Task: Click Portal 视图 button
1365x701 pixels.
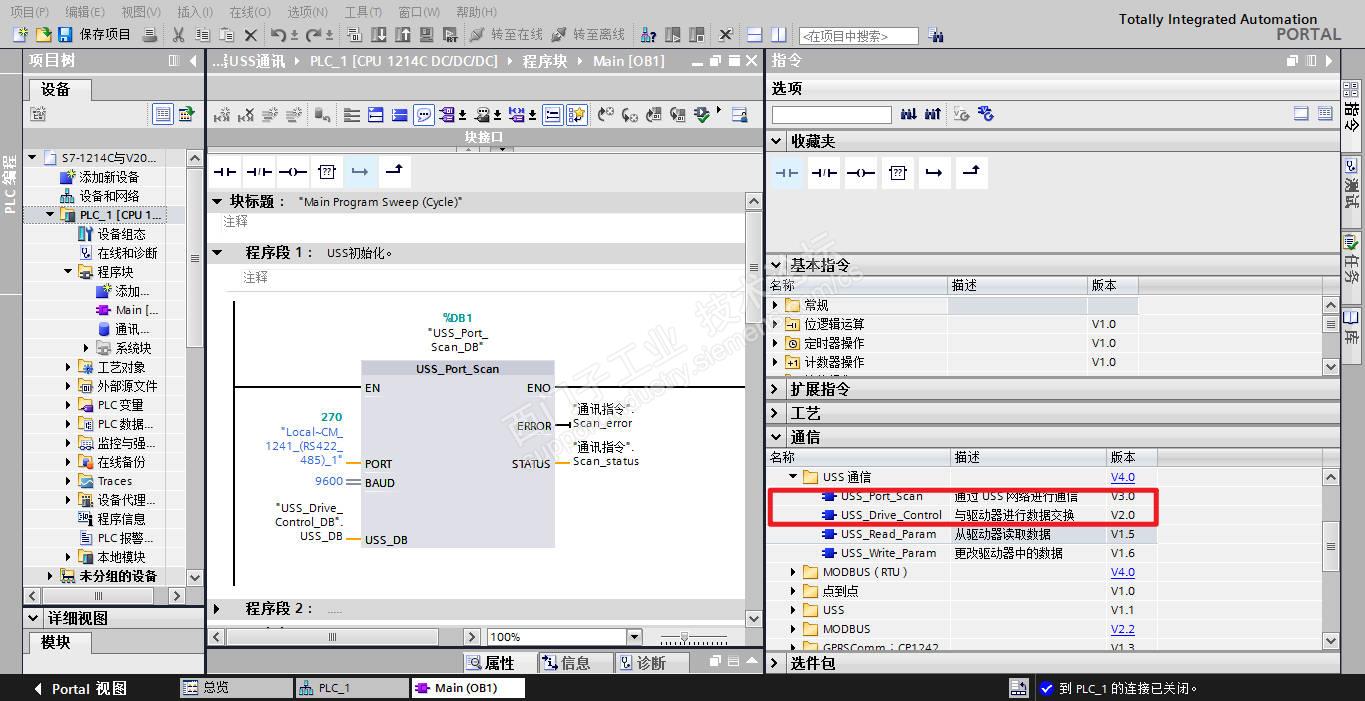Action: click(x=81, y=688)
